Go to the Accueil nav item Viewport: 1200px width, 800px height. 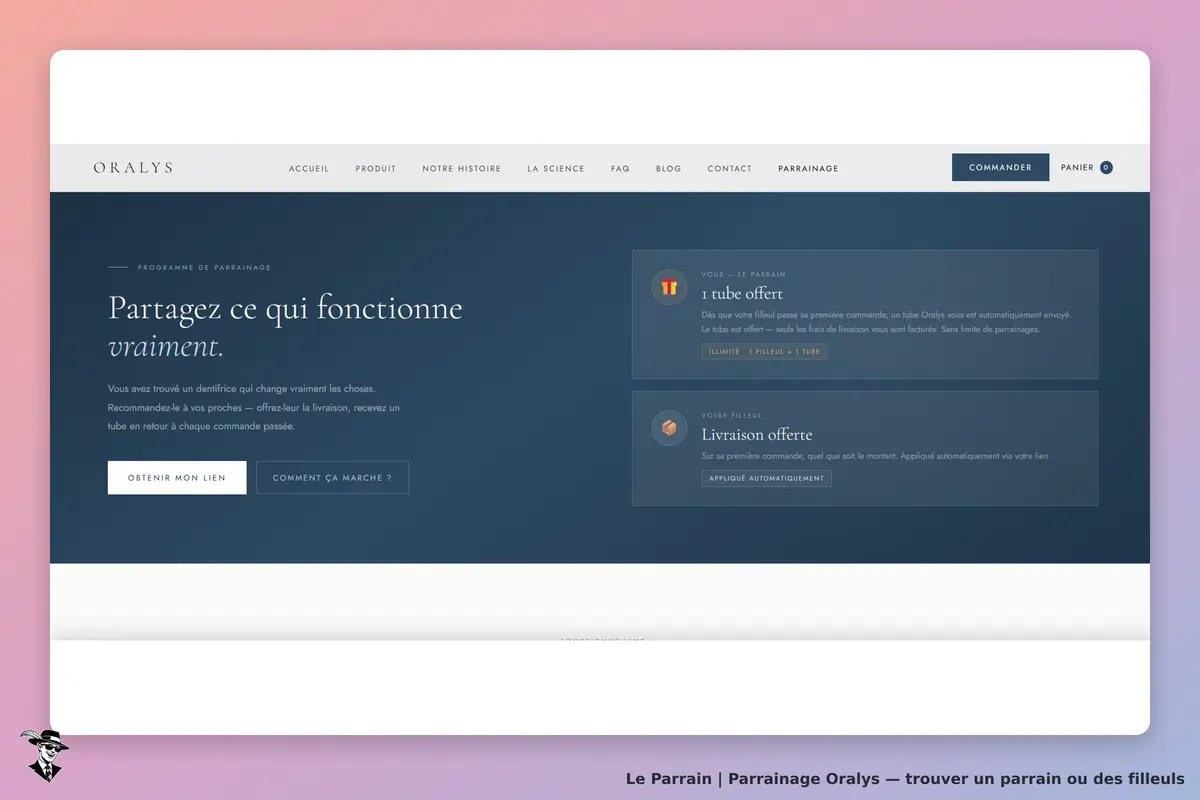point(309,169)
